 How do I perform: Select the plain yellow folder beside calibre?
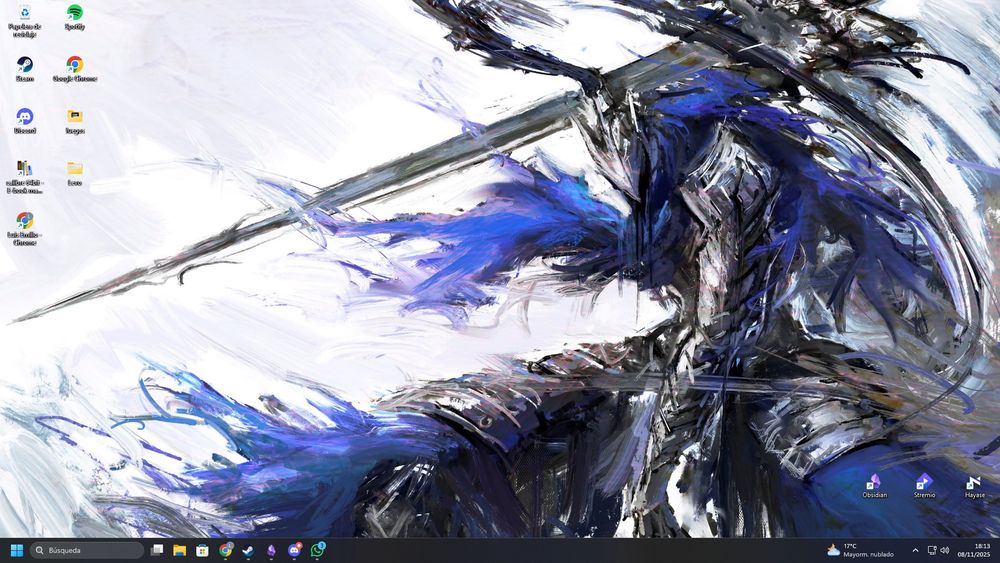tap(75, 173)
